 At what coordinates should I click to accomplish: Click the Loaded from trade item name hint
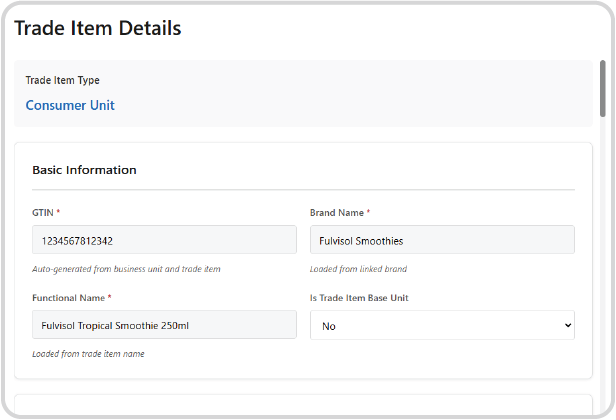[88, 354]
